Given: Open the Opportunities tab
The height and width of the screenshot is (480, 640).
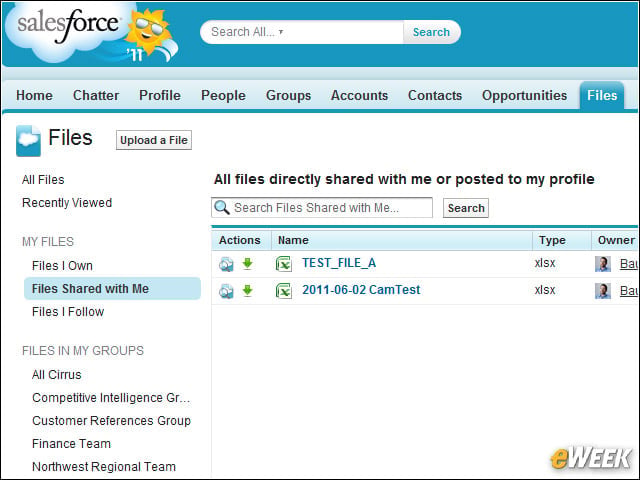Looking at the screenshot, I should point(524,95).
